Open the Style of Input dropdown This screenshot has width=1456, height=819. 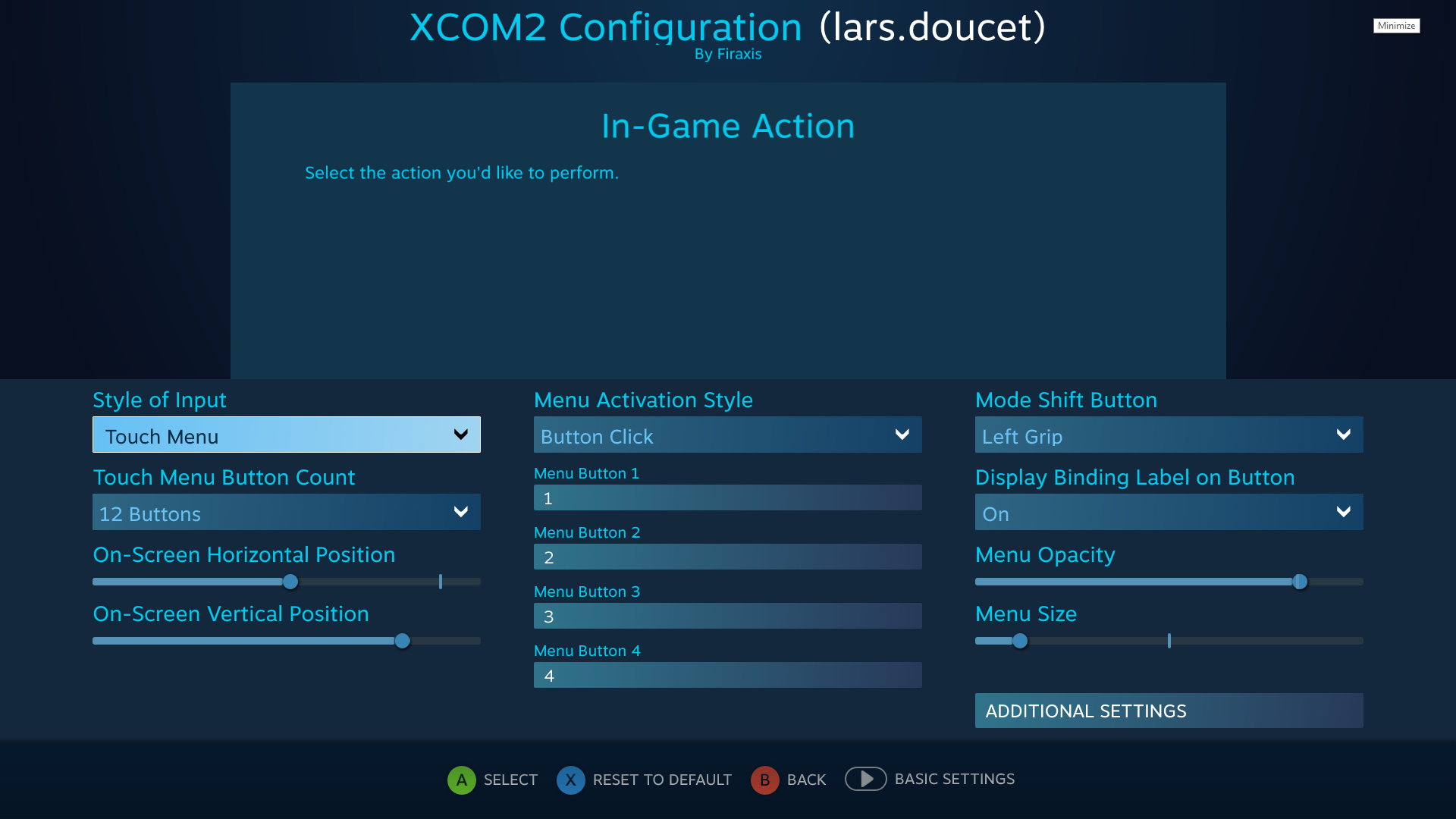pos(286,435)
